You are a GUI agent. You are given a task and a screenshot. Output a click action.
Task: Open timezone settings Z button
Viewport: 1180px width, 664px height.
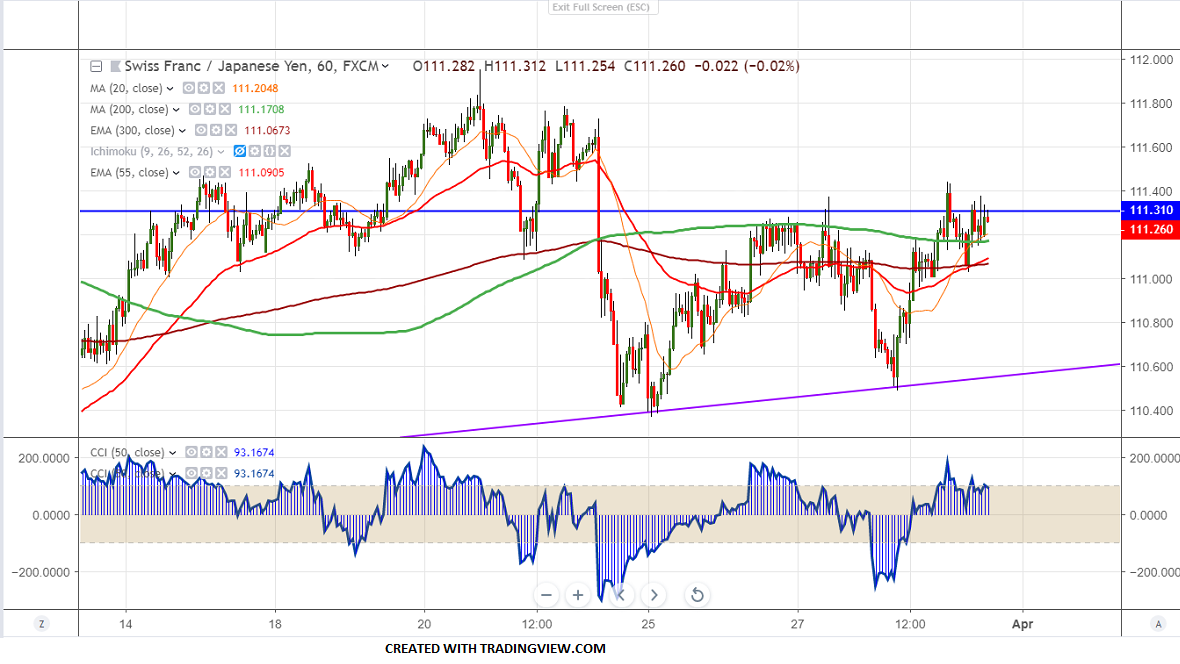point(41,623)
